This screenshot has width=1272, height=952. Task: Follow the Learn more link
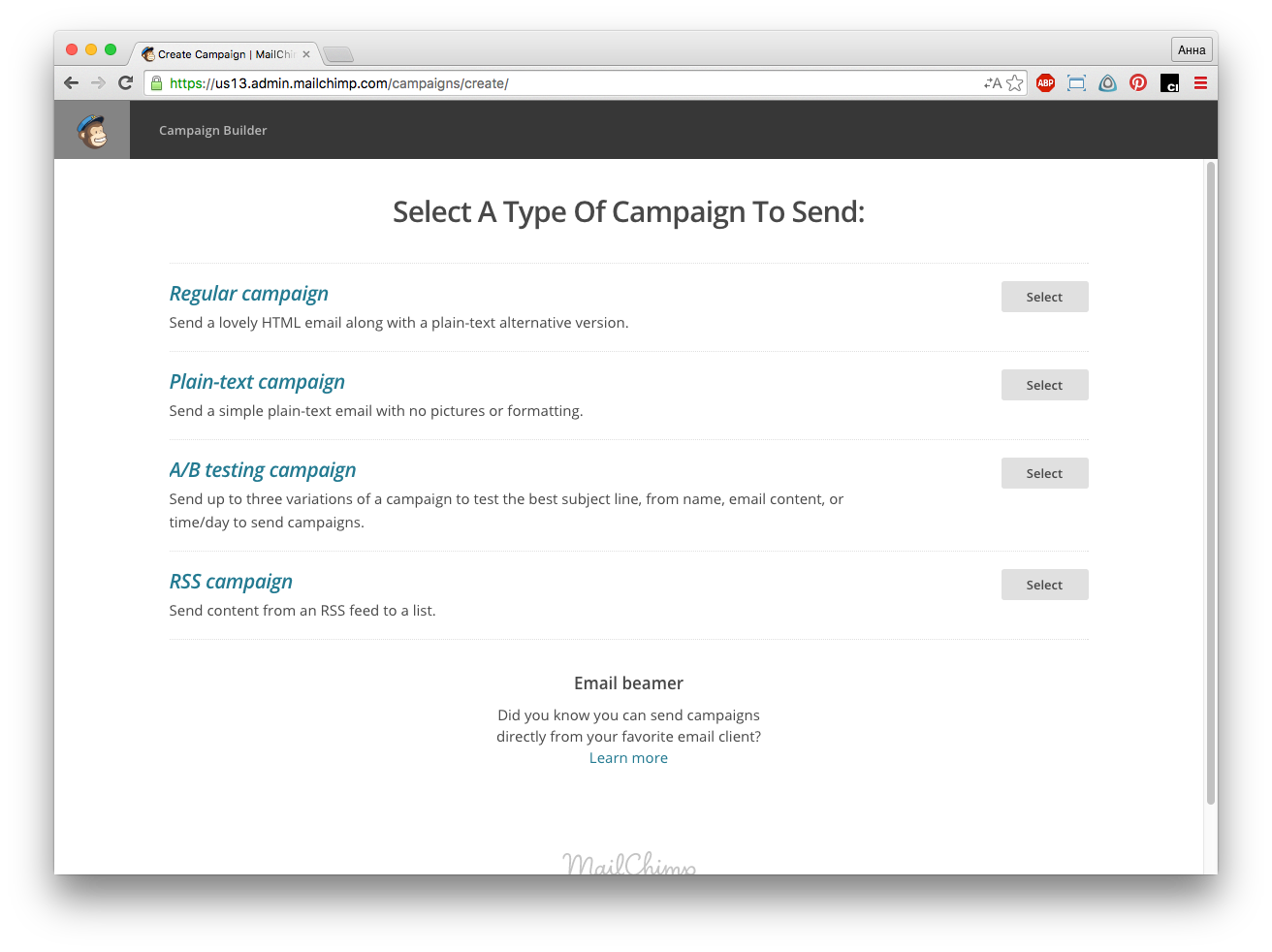[x=628, y=758]
